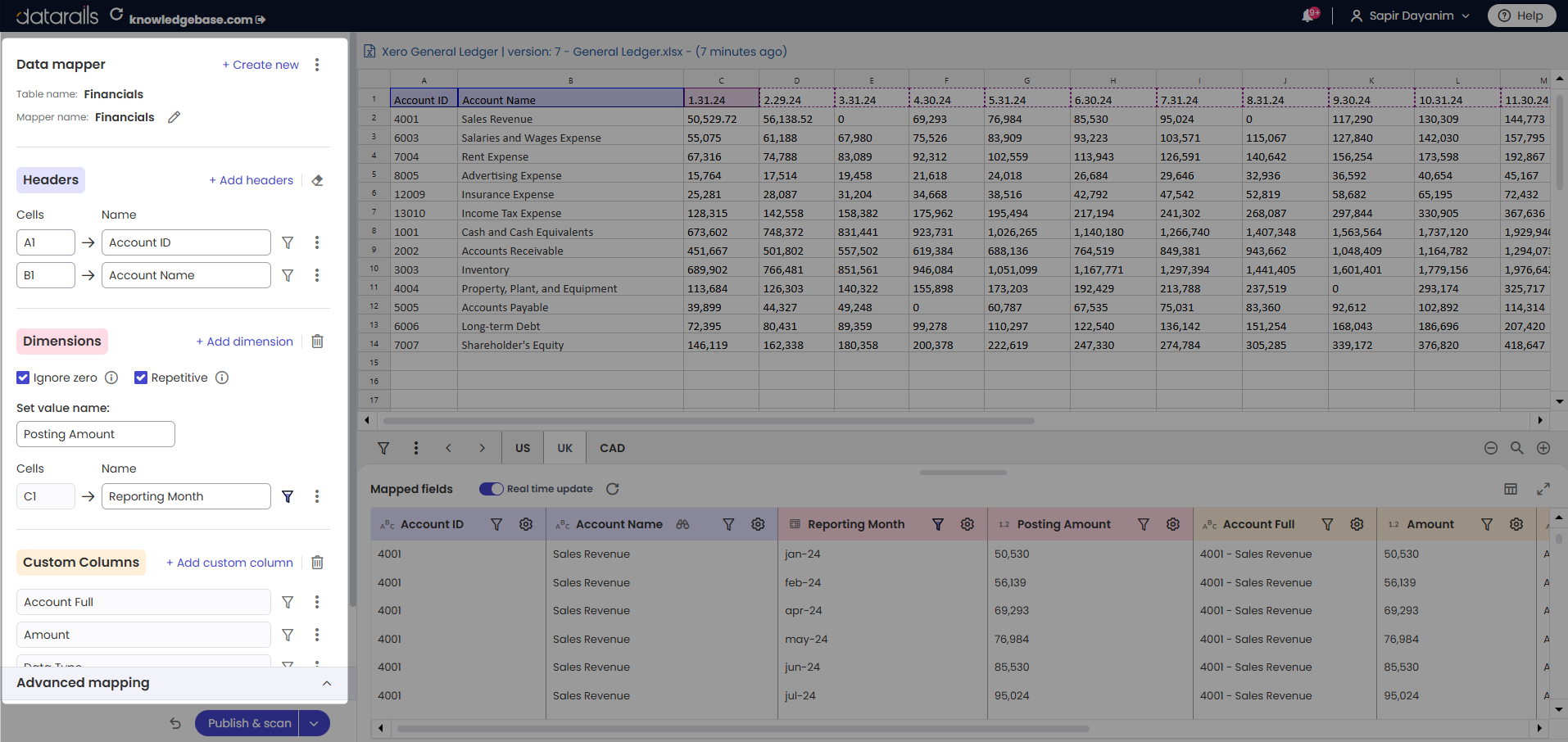Delete dimensions using the trash icon
Image resolution: width=1568 pixels, height=742 pixels.
coord(318,342)
